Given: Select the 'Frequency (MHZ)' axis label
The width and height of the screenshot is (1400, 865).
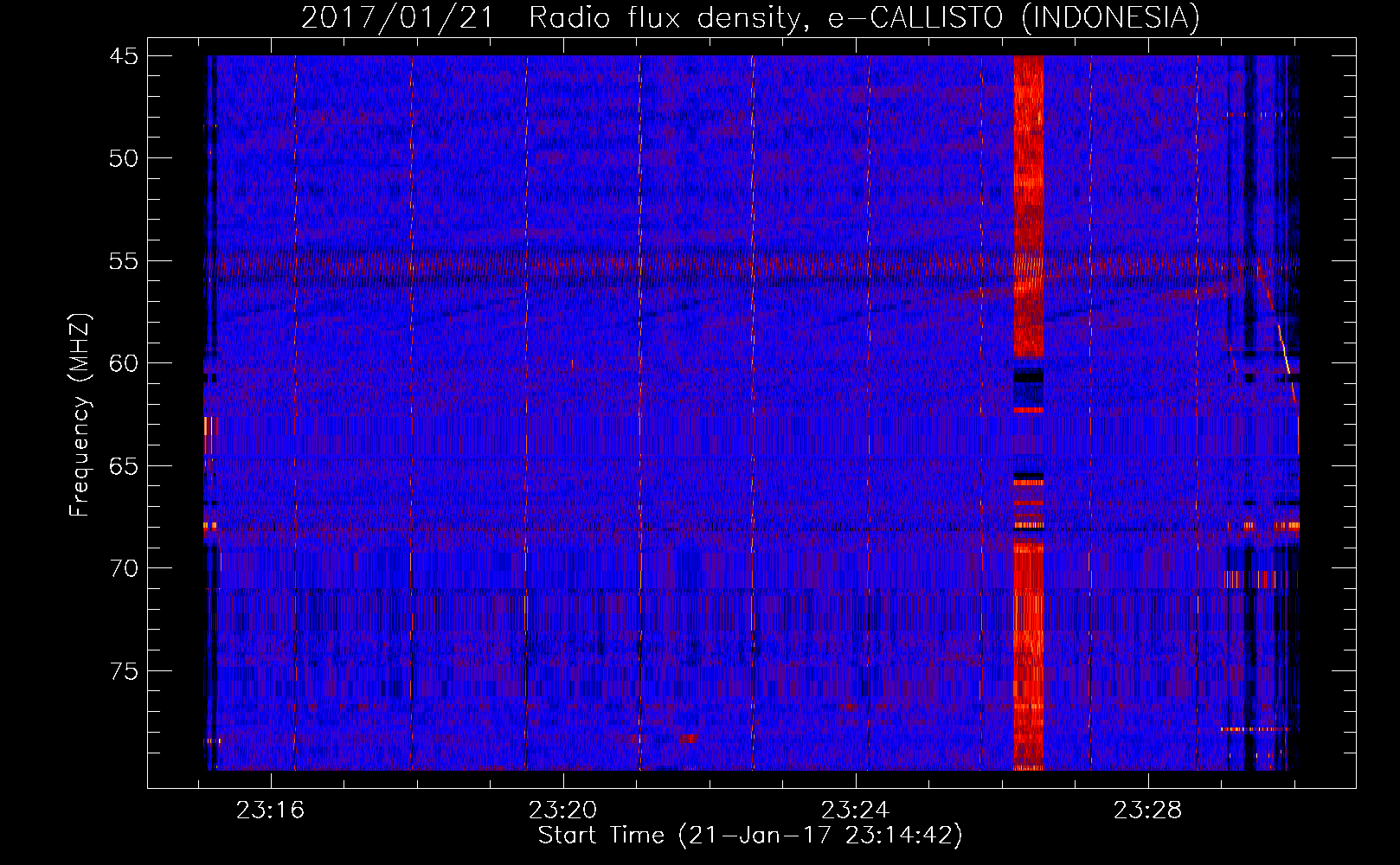Looking at the screenshot, I should 79,415.
